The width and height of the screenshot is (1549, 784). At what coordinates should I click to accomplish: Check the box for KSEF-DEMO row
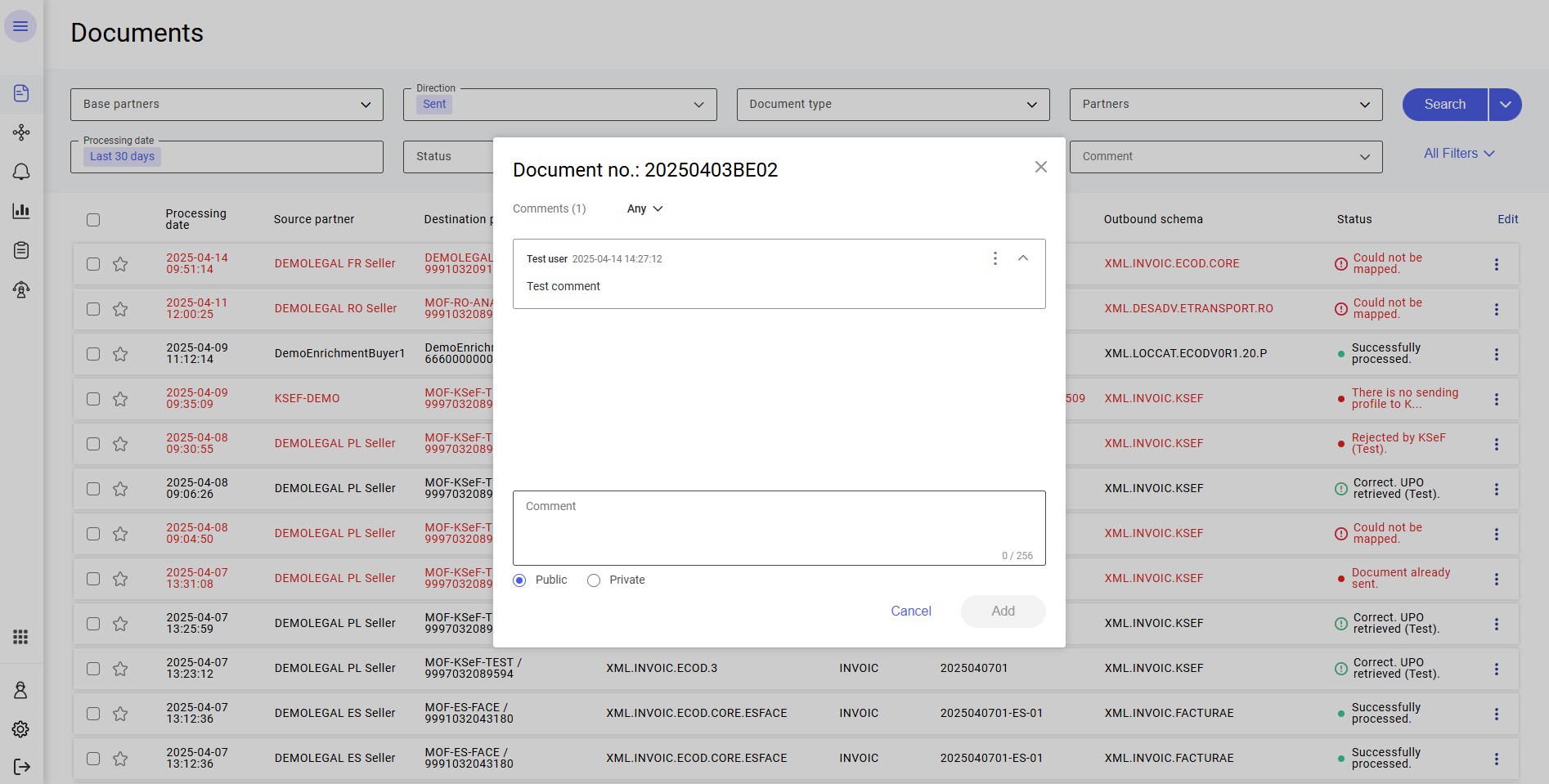tap(93, 399)
